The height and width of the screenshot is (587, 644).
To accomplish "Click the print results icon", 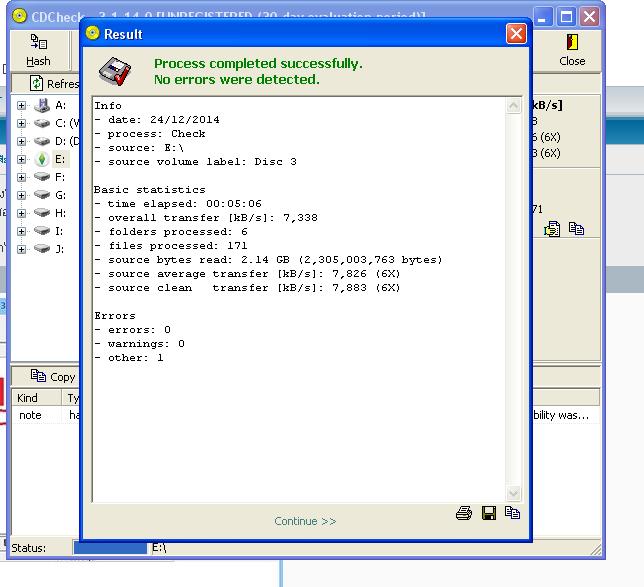I will pyautogui.click(x=464, y=513).
